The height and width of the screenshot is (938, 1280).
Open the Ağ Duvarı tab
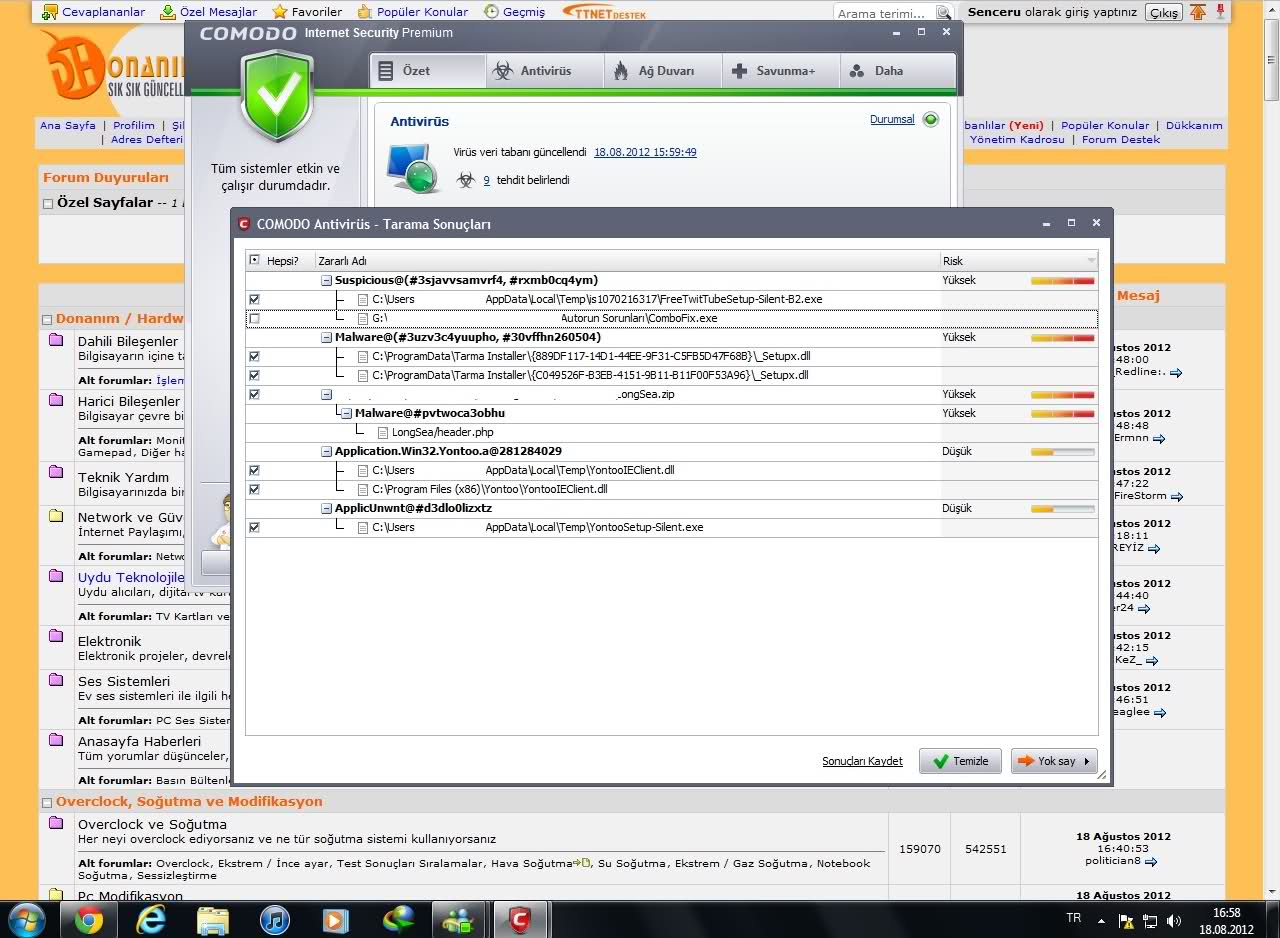coord(662,71)
